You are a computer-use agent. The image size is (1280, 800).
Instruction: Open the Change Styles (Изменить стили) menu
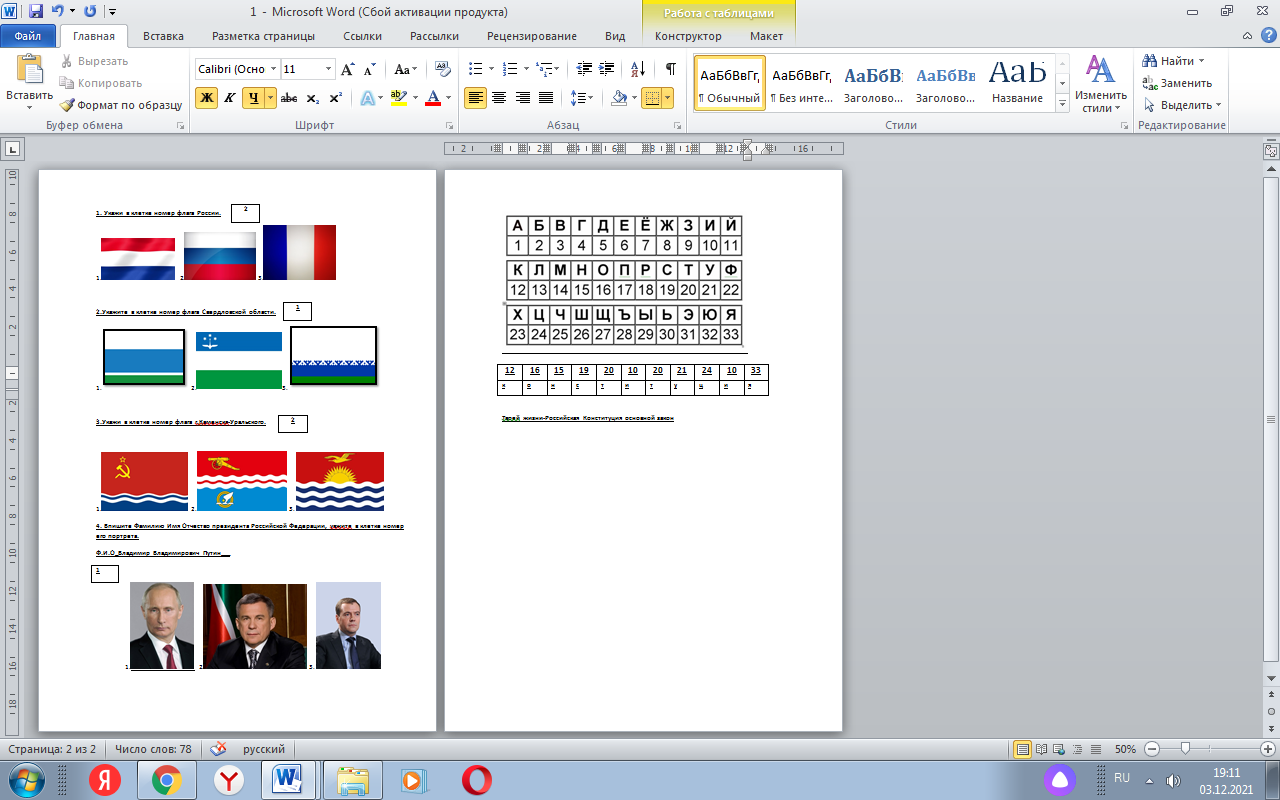(1101, 84)
